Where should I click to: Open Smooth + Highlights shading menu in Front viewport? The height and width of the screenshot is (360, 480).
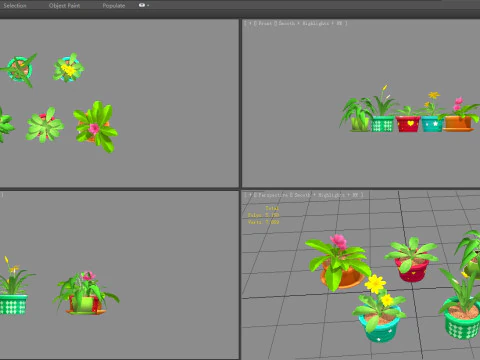coord(310,23)
